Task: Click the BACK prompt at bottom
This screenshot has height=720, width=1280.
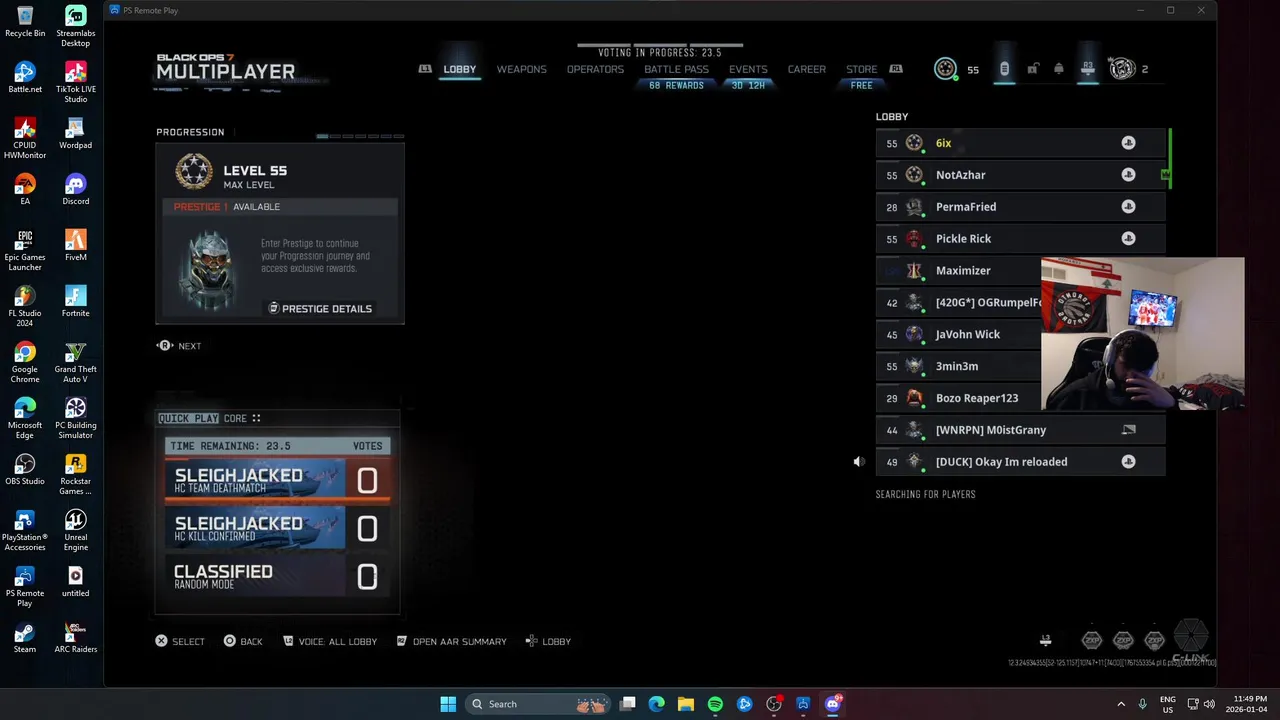Action: (x=243, y=641)
